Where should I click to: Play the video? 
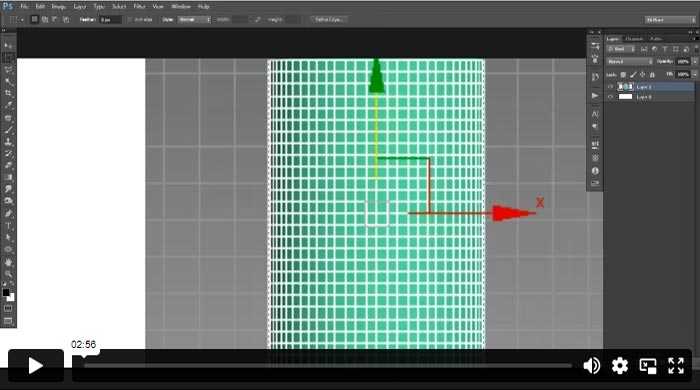pos(36,365)
